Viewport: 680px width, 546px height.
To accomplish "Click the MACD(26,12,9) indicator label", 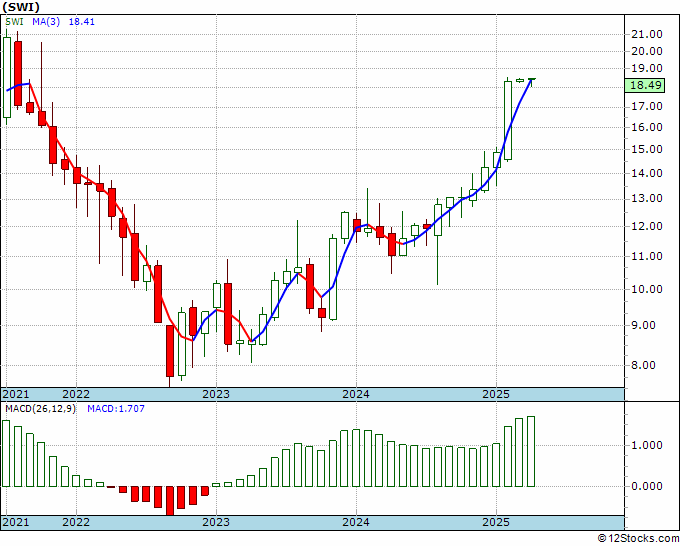I will point(40,409).
